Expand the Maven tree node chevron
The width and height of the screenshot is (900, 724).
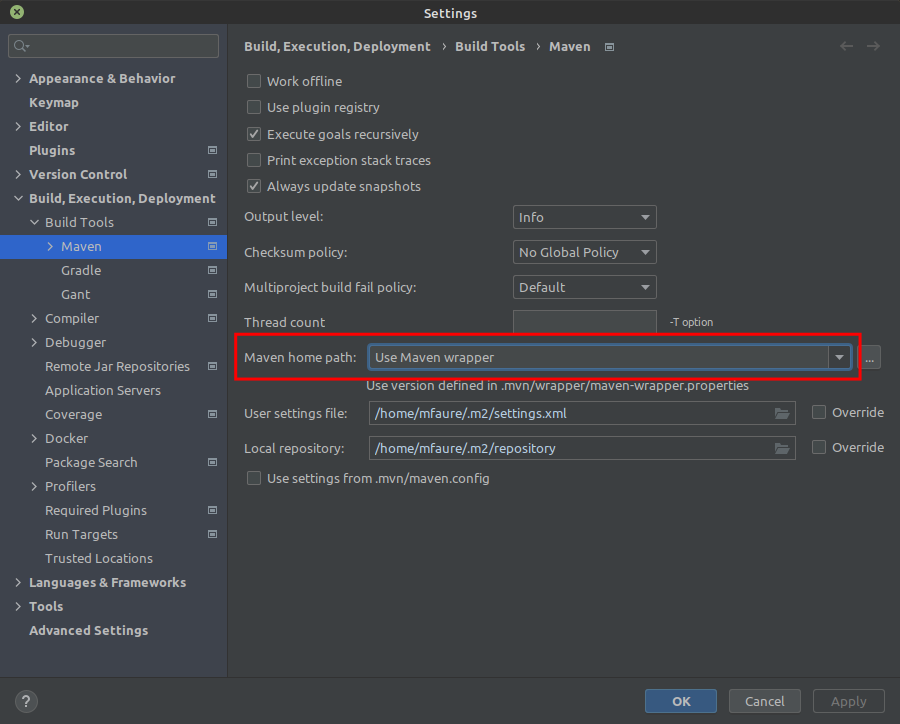(x=50, y=246)
